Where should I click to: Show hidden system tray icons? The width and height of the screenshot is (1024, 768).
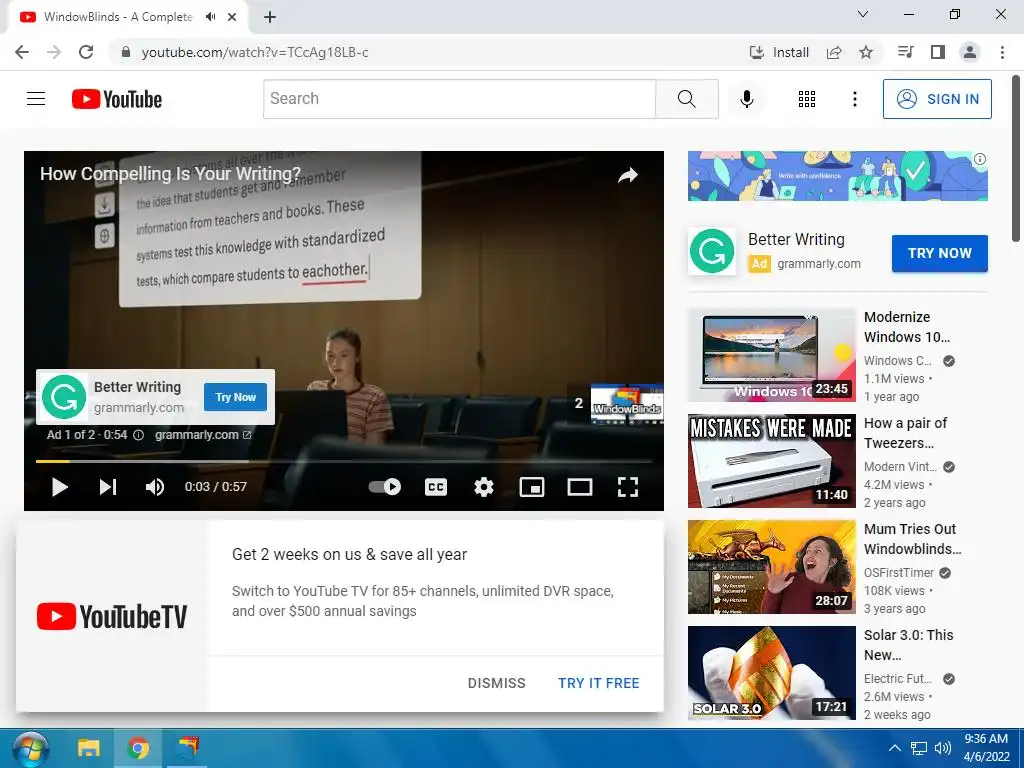895,748
